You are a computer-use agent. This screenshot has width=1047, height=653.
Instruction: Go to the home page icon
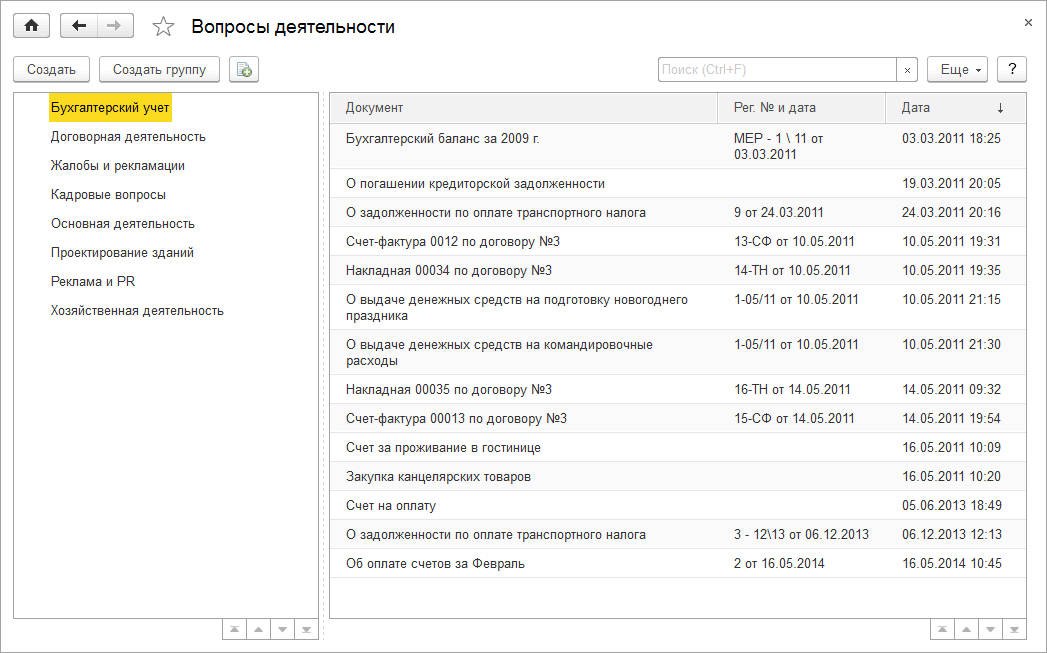pos(31,26)
